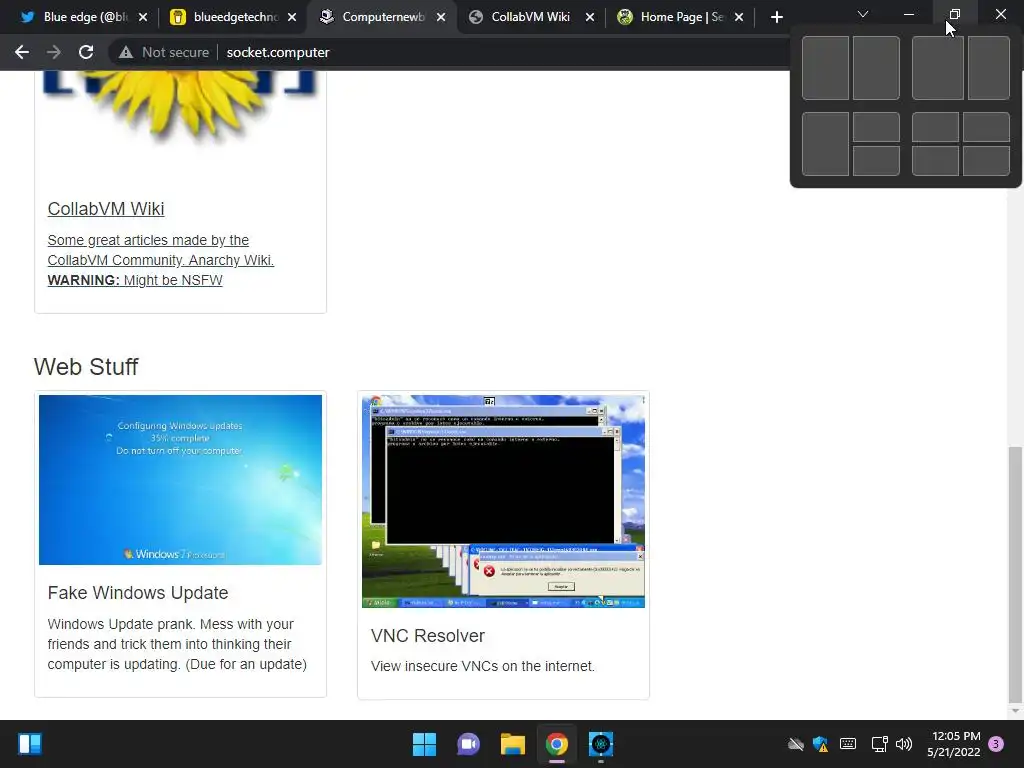Click the scrollbar down arrow
The image size is (1024, 768).
(1015, 711)
